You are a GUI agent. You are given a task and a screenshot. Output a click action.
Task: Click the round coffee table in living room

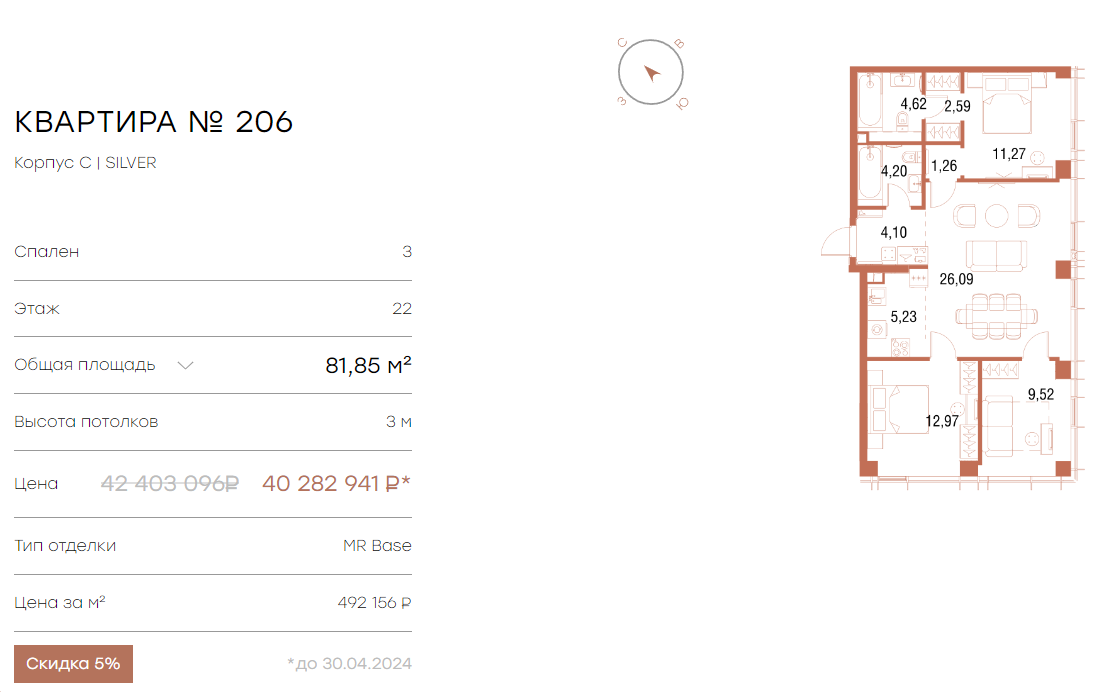[997, 215]
